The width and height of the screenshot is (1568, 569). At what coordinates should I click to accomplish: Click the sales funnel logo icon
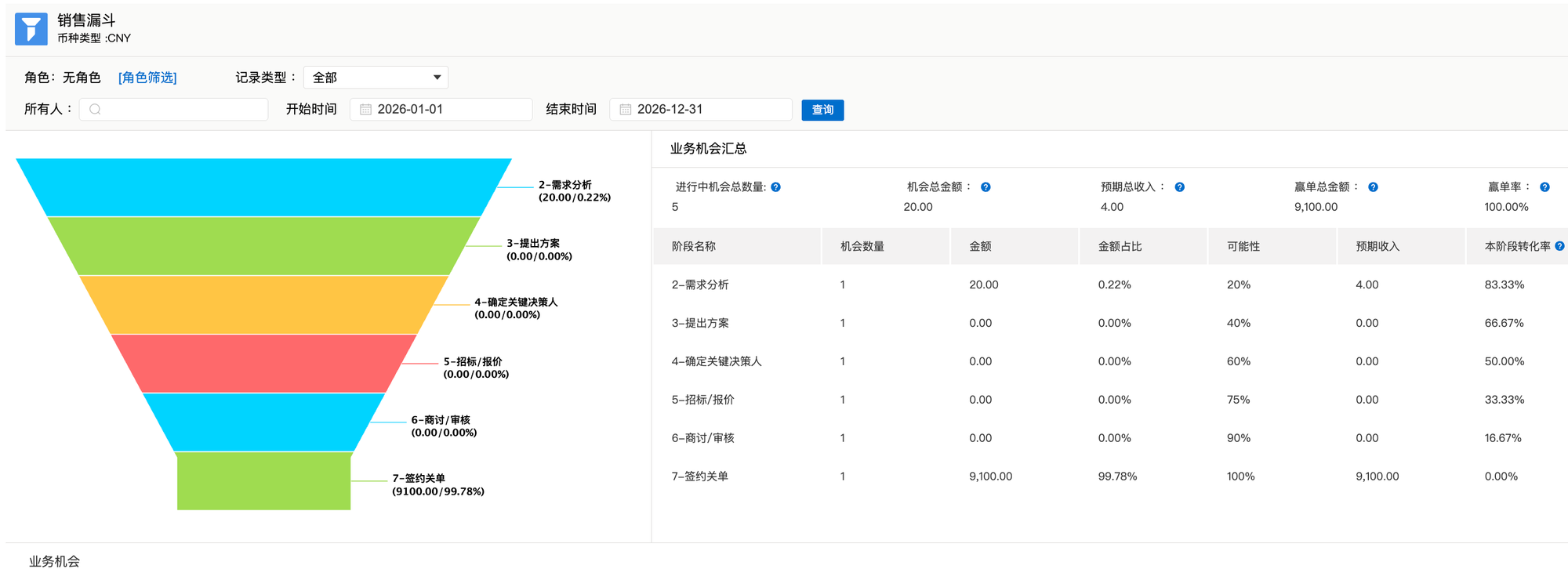click(31, 29)
